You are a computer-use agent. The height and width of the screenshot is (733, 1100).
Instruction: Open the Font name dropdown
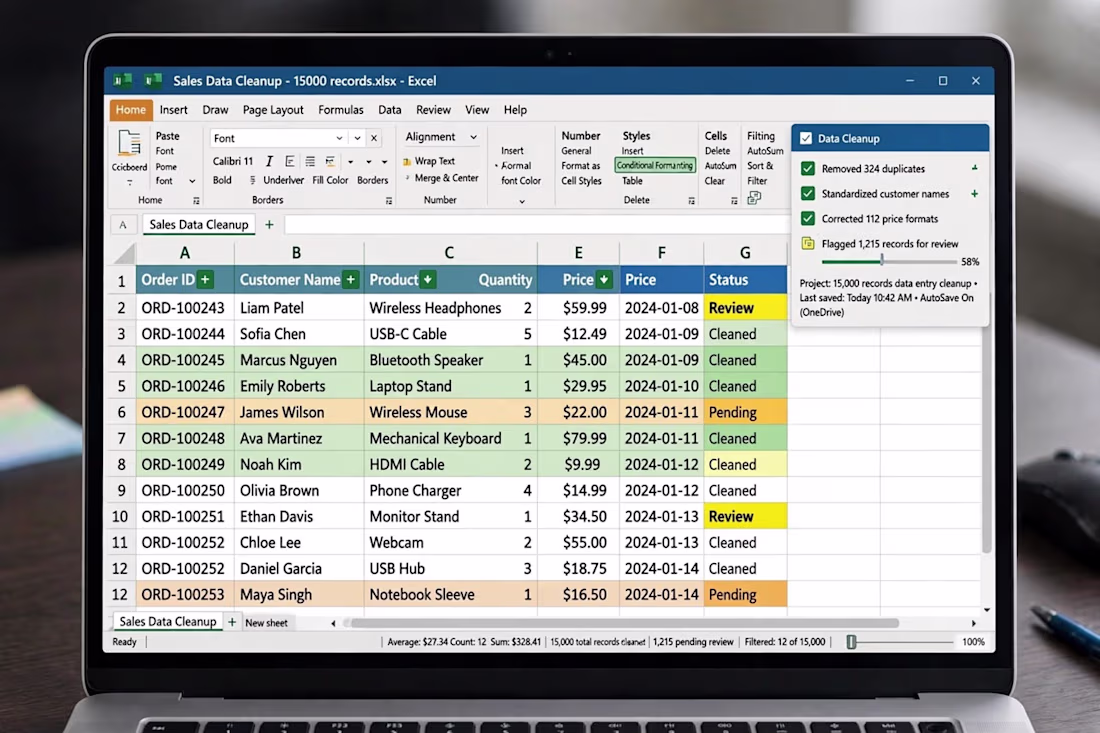coord(340,138)
